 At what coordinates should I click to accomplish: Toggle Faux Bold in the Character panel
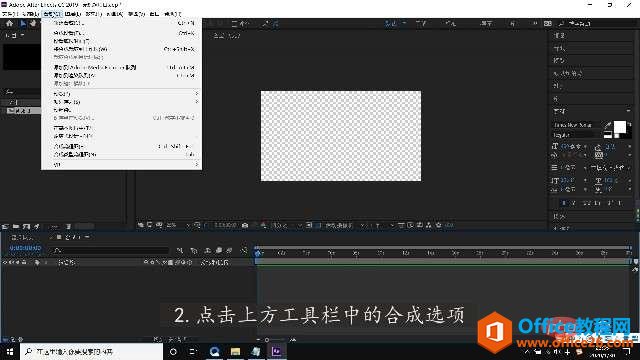(x=564, y=203)
